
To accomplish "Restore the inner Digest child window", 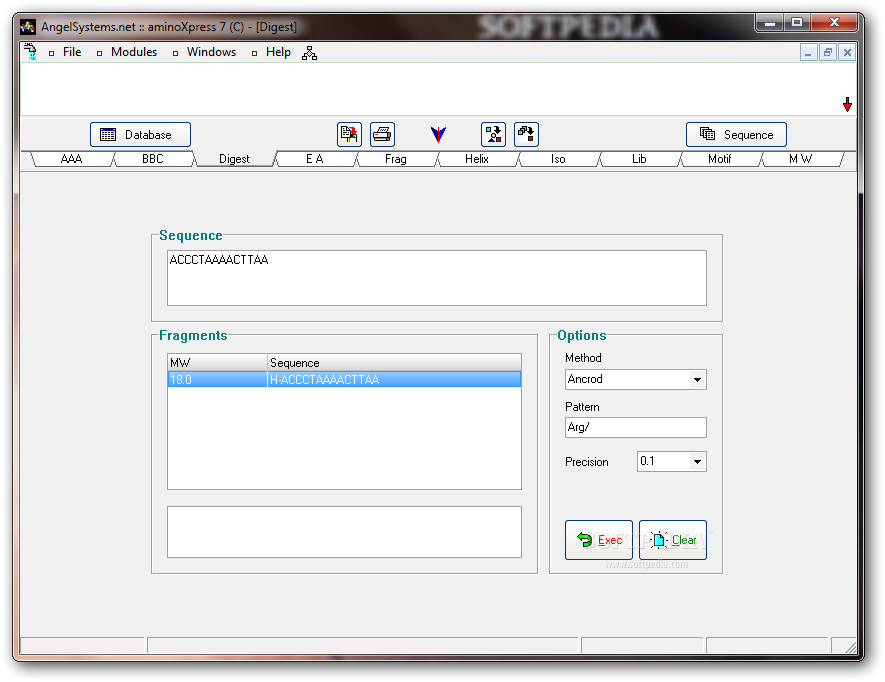I will click(827, 53).
